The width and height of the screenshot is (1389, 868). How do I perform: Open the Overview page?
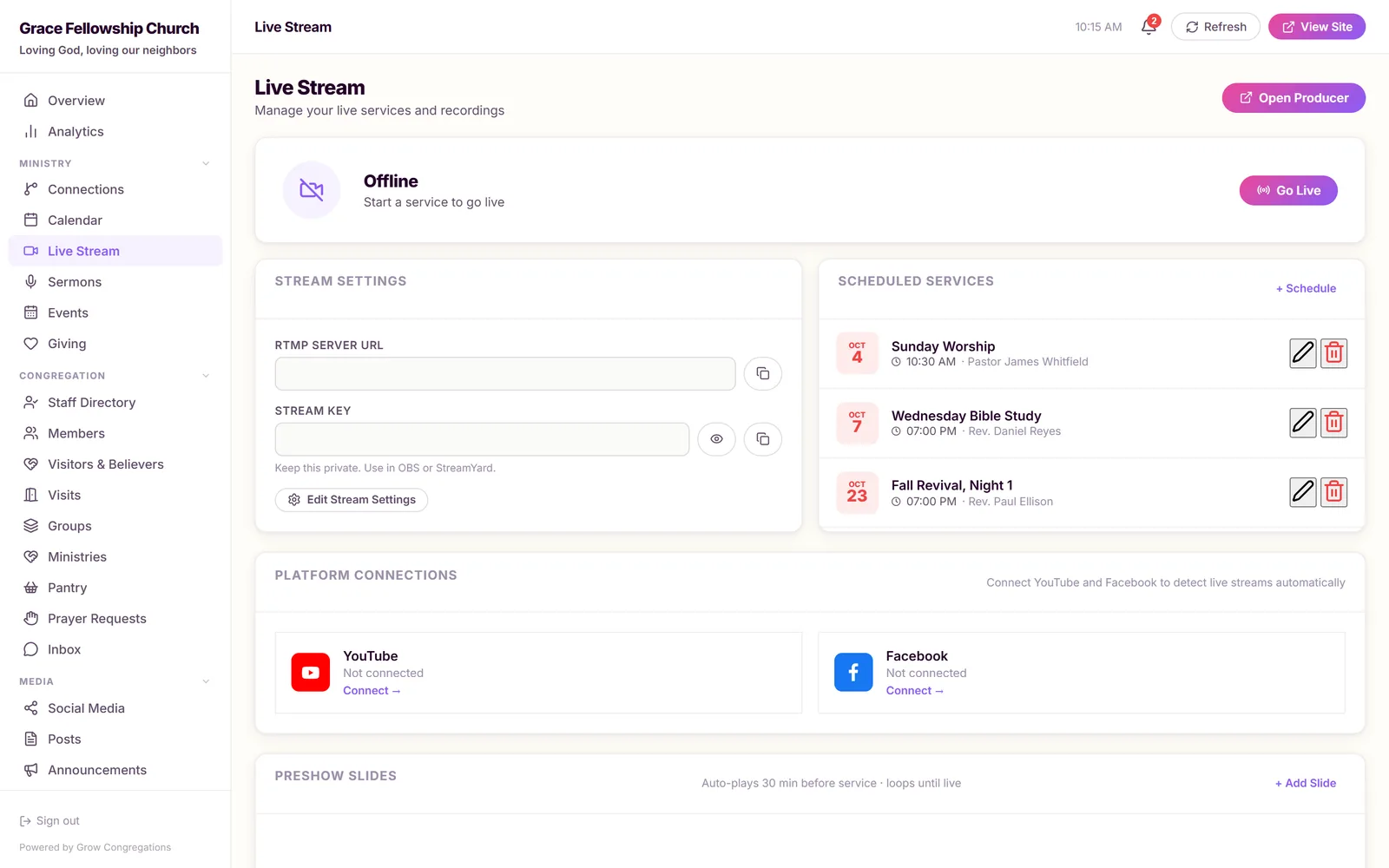coord(115,101)
